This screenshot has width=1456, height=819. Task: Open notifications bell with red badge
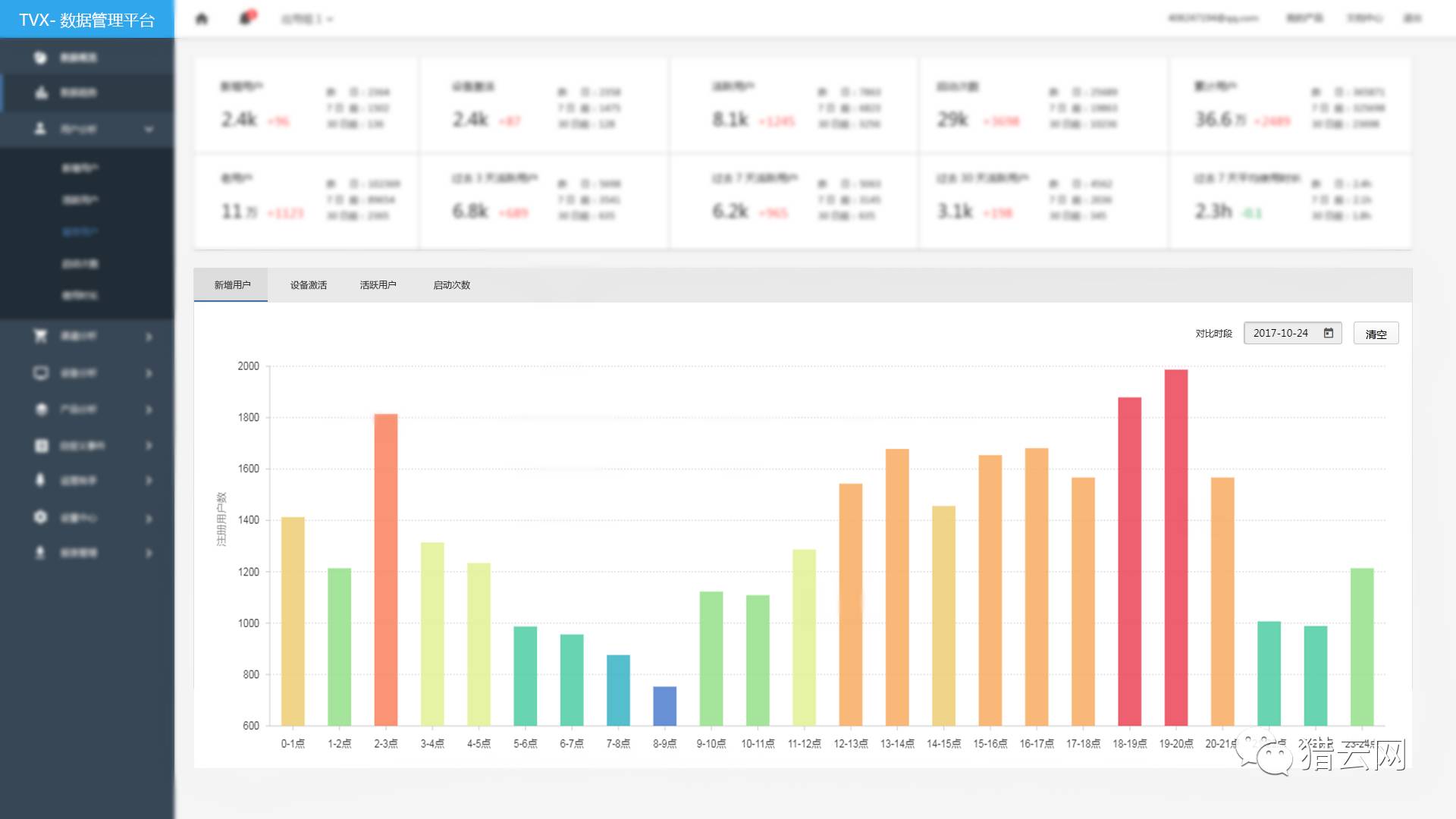pyautogui.click(x=246, y=17)
